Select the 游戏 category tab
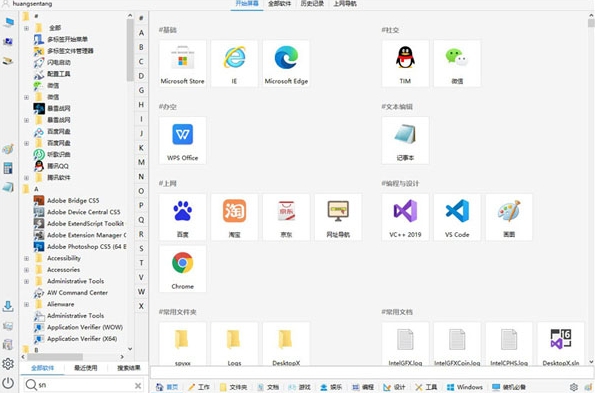 299,387
